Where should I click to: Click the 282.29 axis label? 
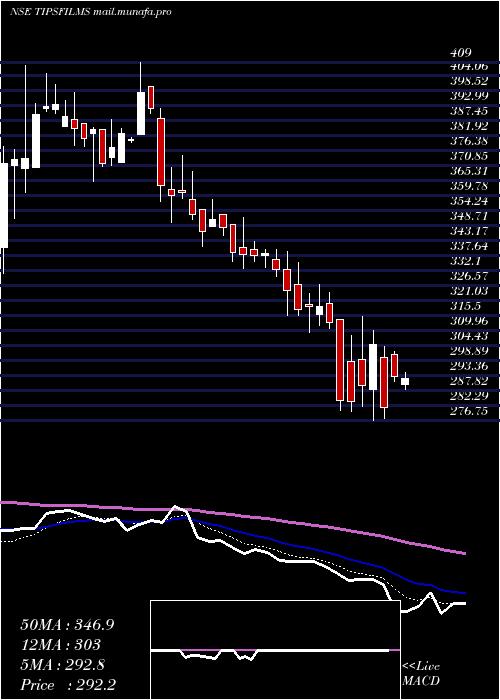[x=469, y=396]
